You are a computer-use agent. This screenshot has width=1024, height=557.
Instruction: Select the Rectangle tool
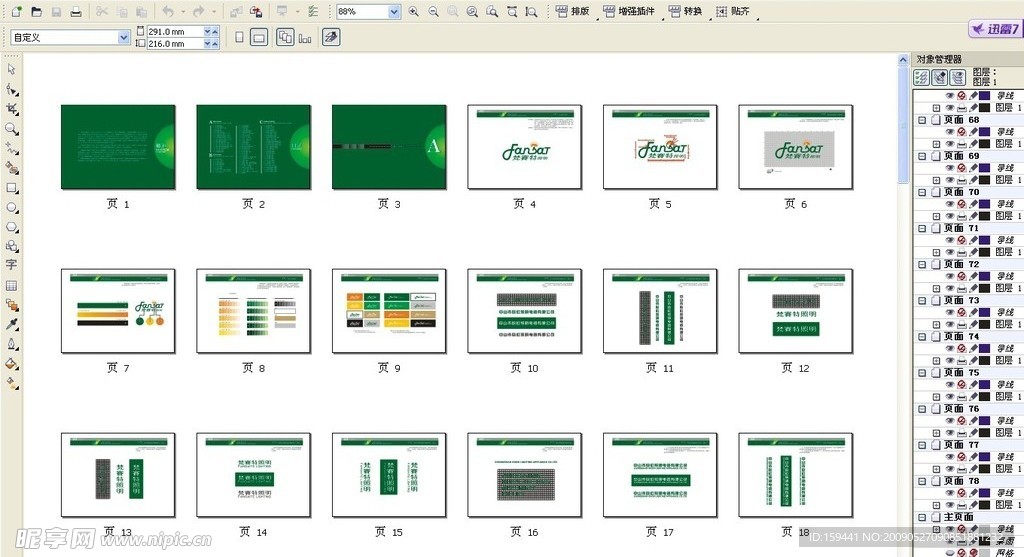(x=12, y=188)
